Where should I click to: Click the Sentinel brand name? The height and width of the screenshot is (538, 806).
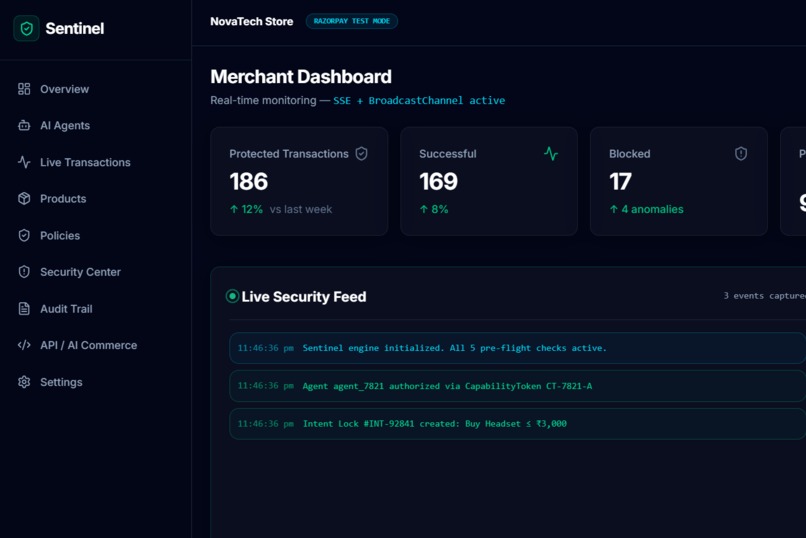pyautogui.click(x=75, y=28)
